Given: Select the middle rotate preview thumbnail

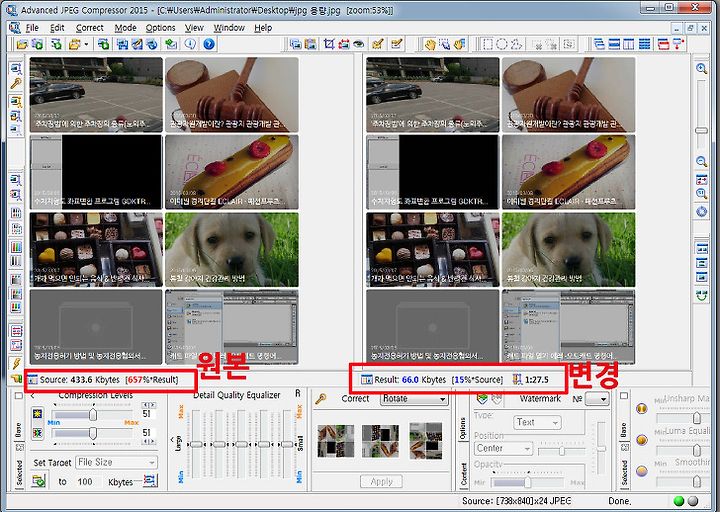Looking at the screenshot, I should pyautogui.click(x=380, y=441).
